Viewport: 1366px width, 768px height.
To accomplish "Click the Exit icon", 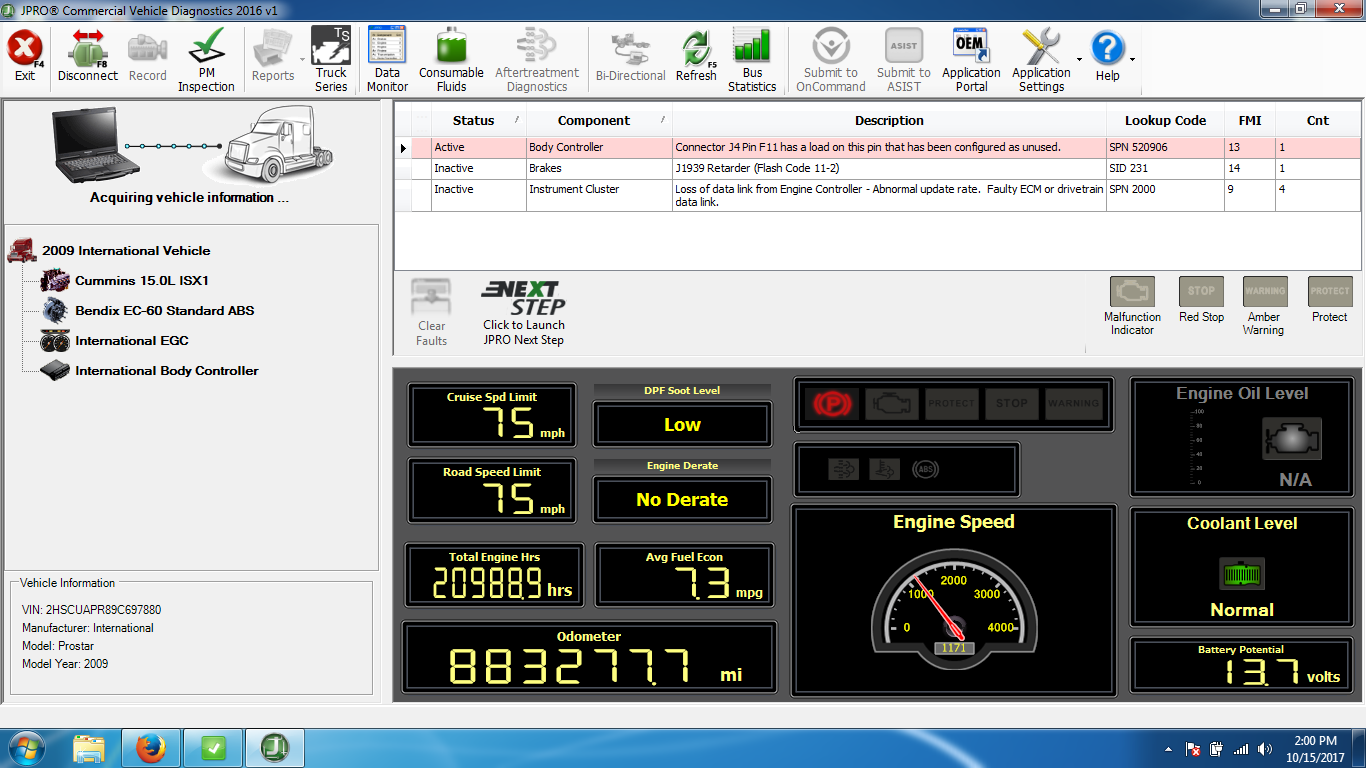I will (25, 58).
